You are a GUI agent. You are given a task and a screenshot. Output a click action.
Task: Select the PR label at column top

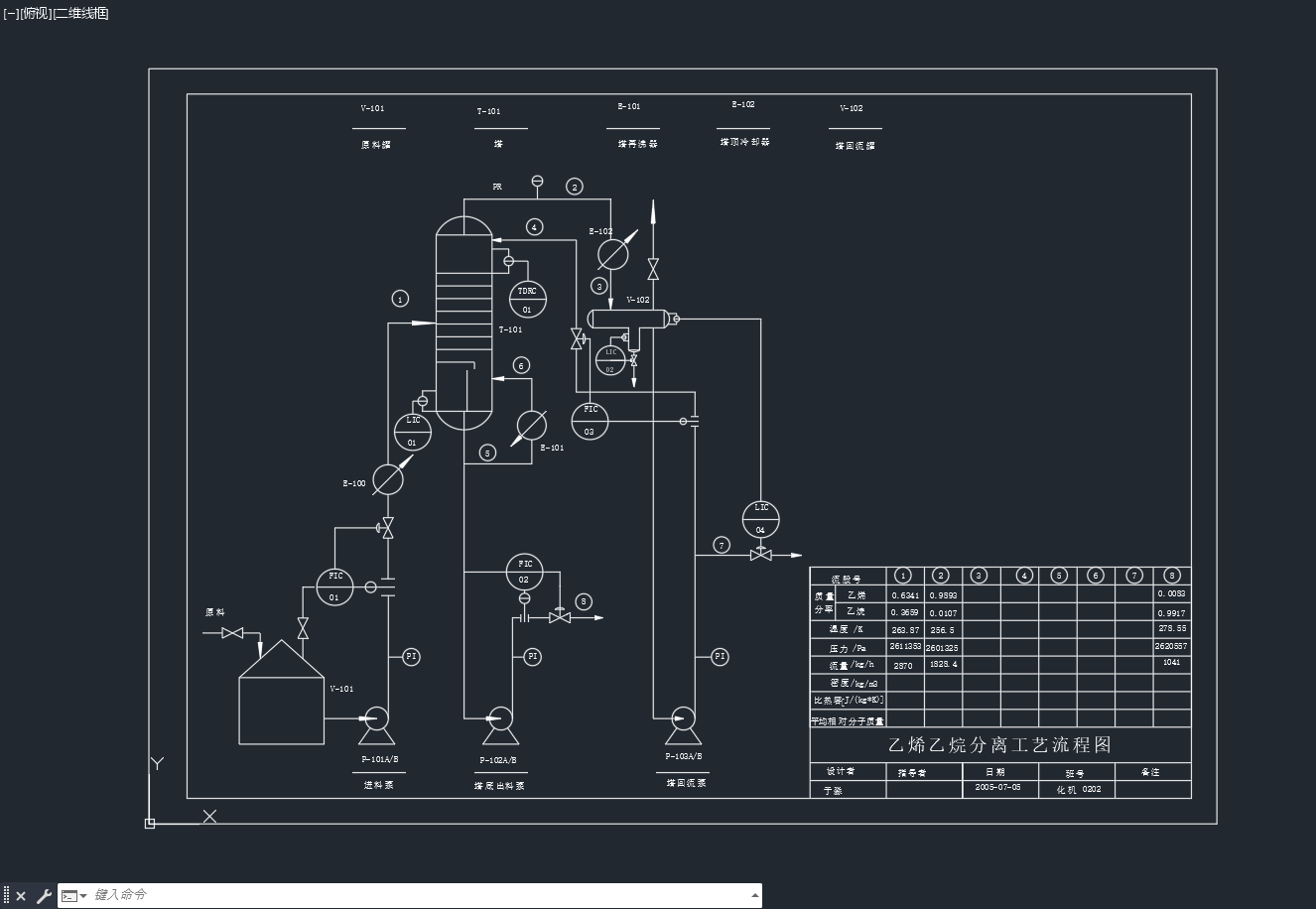497,187
